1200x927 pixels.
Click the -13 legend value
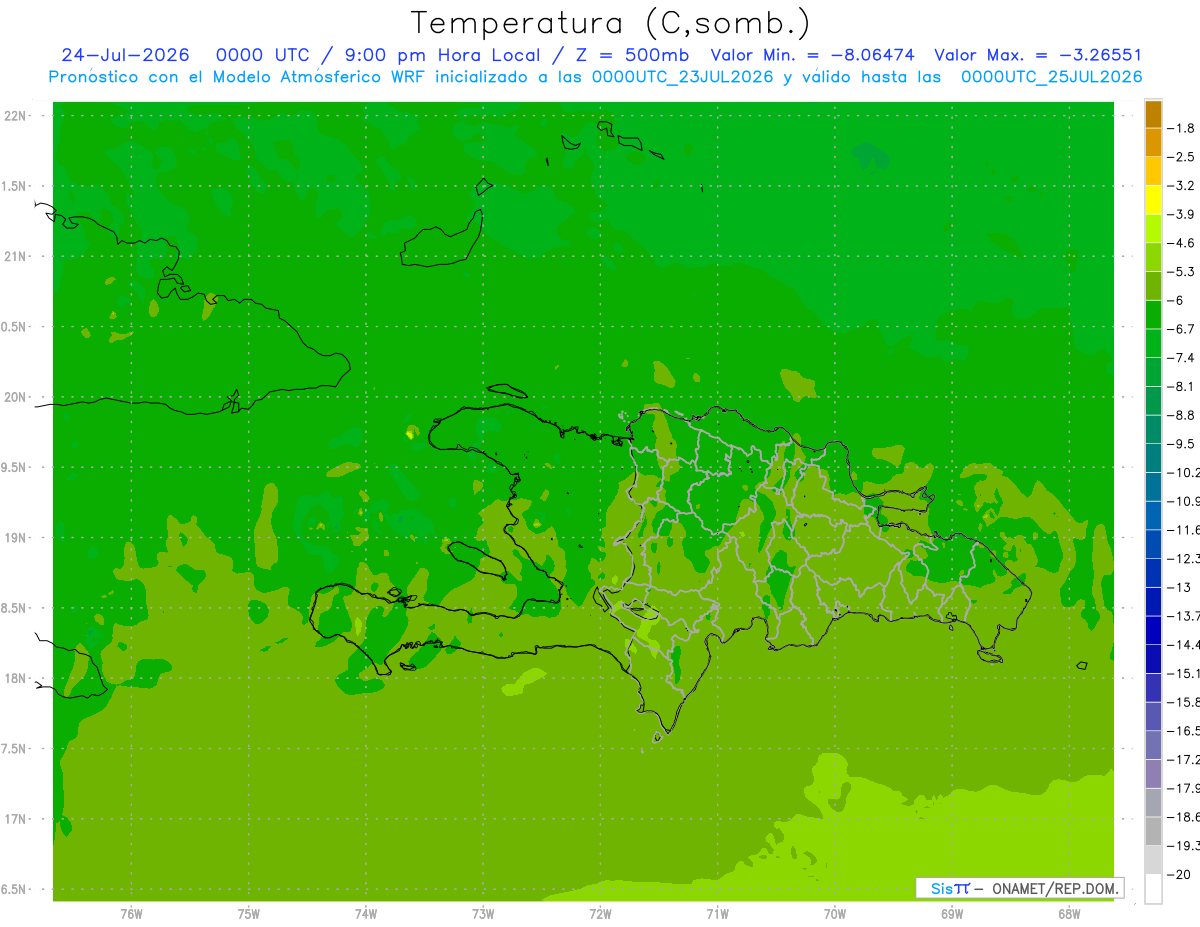tap(1181, 587)
